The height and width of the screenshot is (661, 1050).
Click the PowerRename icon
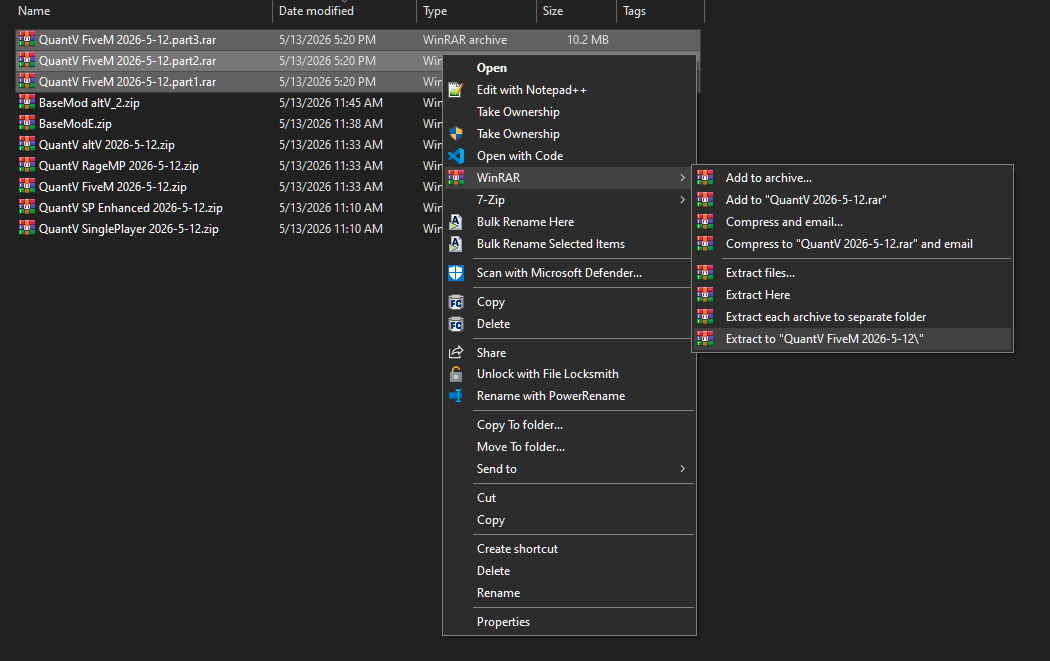(455, 396)
